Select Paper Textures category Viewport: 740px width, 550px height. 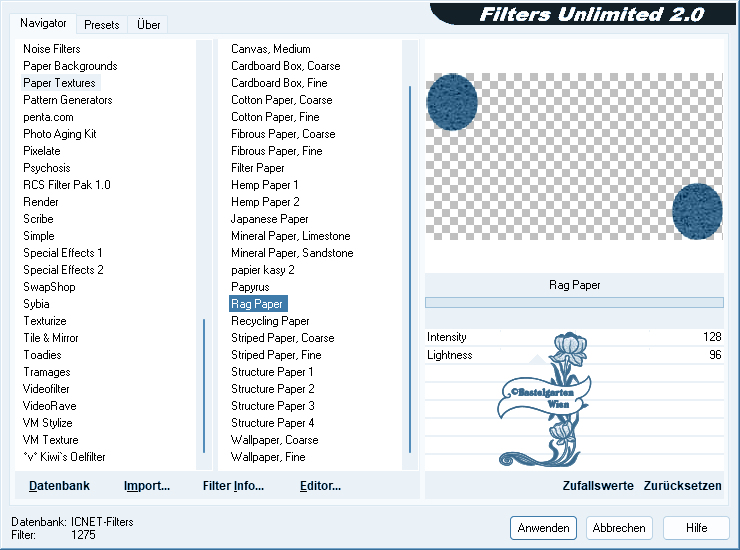[59, 83]
